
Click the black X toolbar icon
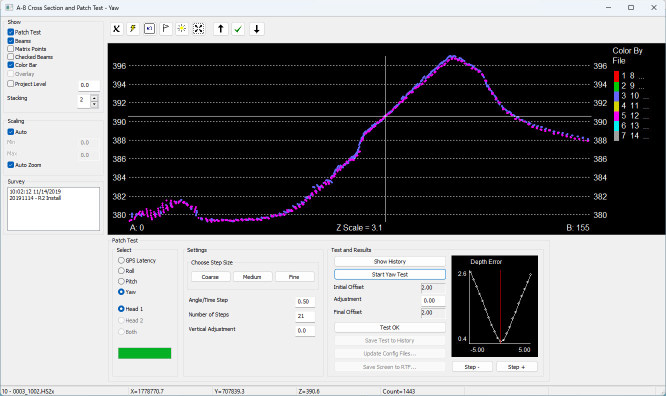pos(116,29)
